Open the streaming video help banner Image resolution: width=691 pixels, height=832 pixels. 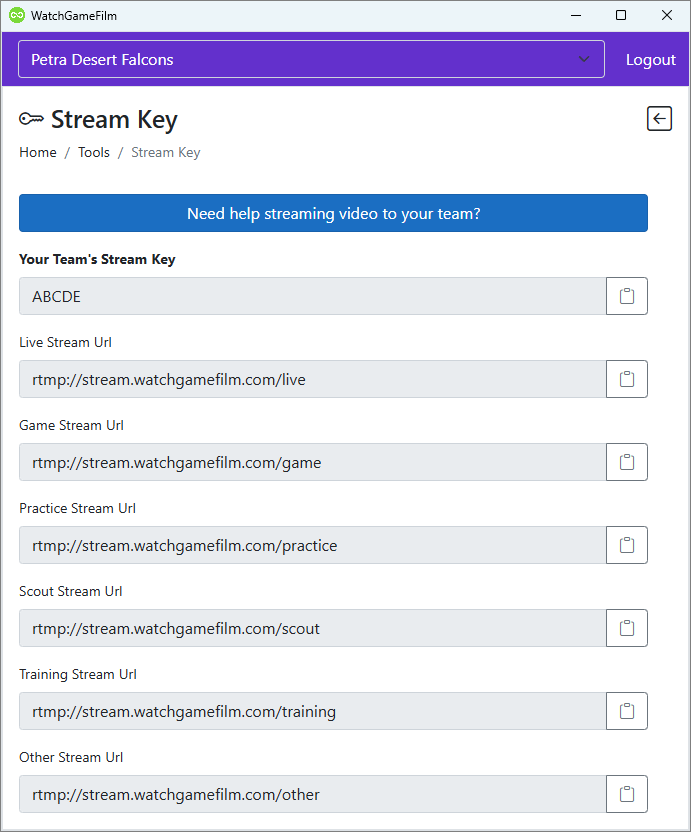click(x=333, y=213)
